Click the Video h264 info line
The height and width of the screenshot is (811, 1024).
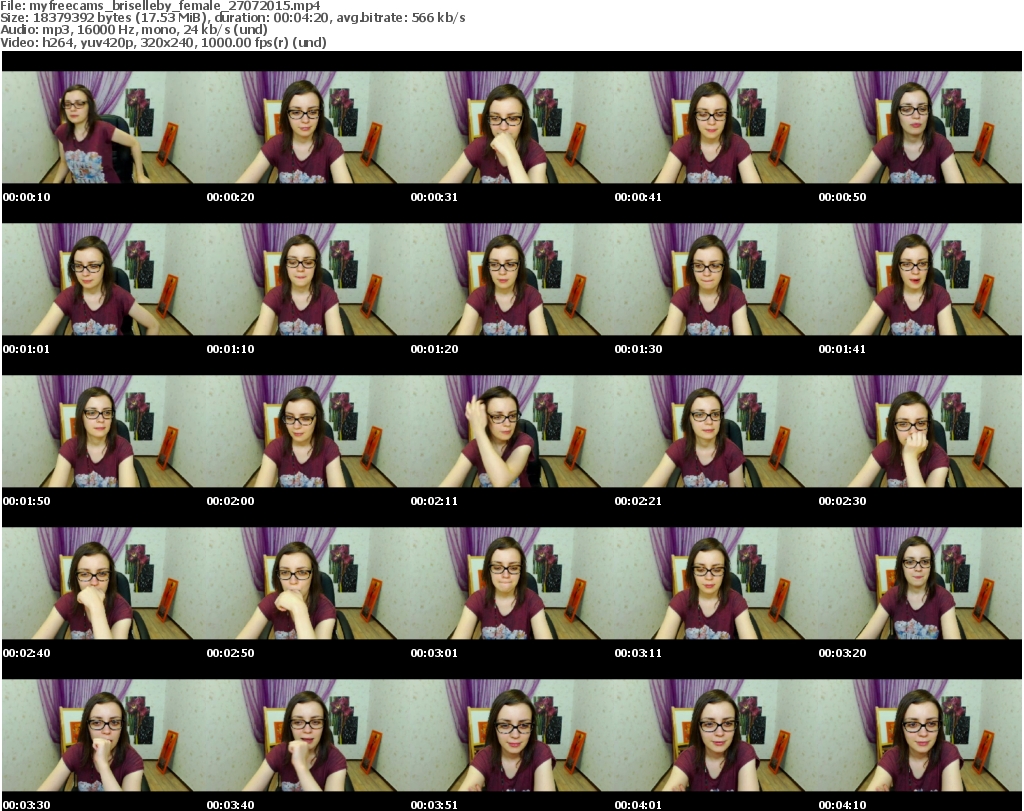click(163, 42)
